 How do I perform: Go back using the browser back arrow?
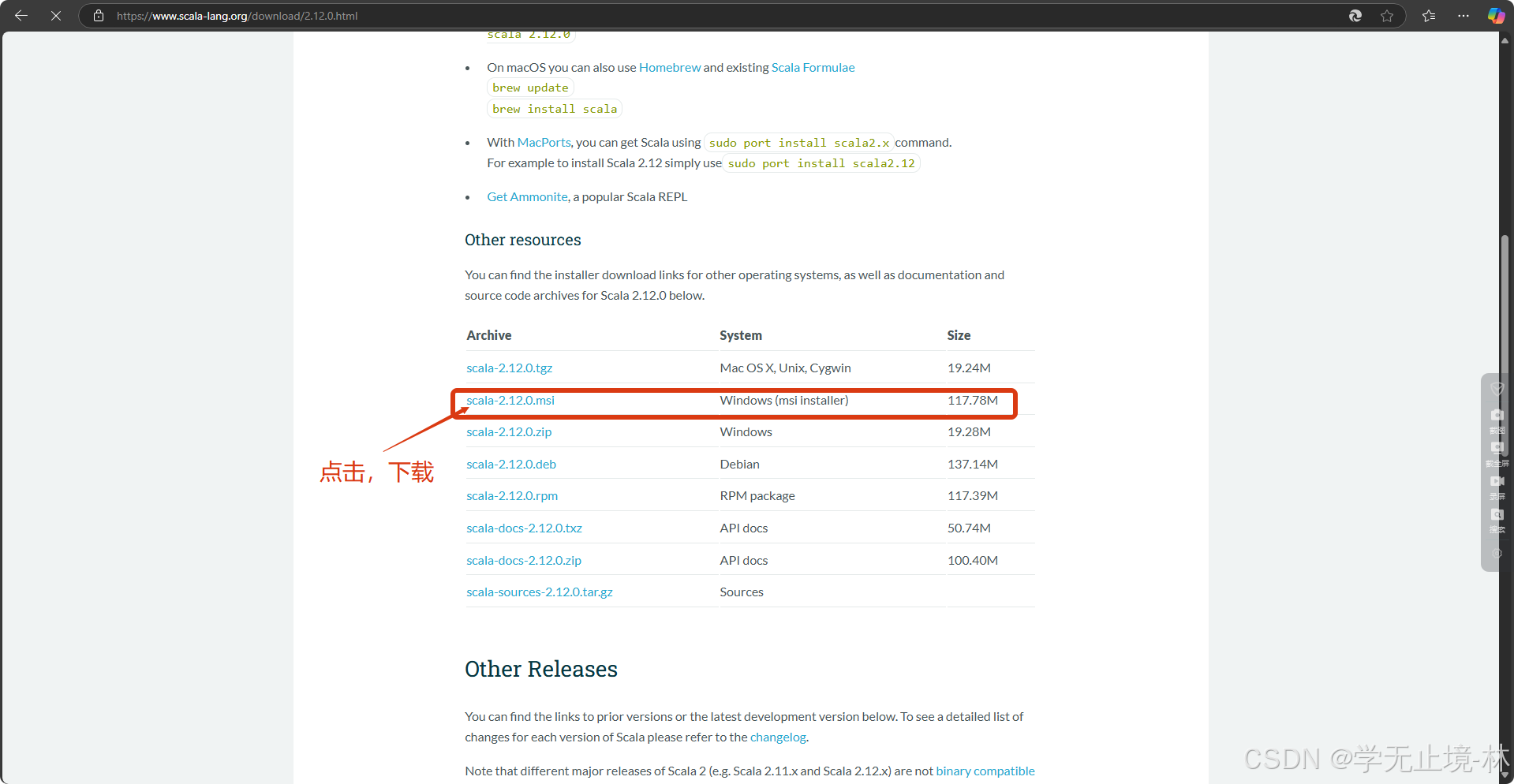click(21, 16)
